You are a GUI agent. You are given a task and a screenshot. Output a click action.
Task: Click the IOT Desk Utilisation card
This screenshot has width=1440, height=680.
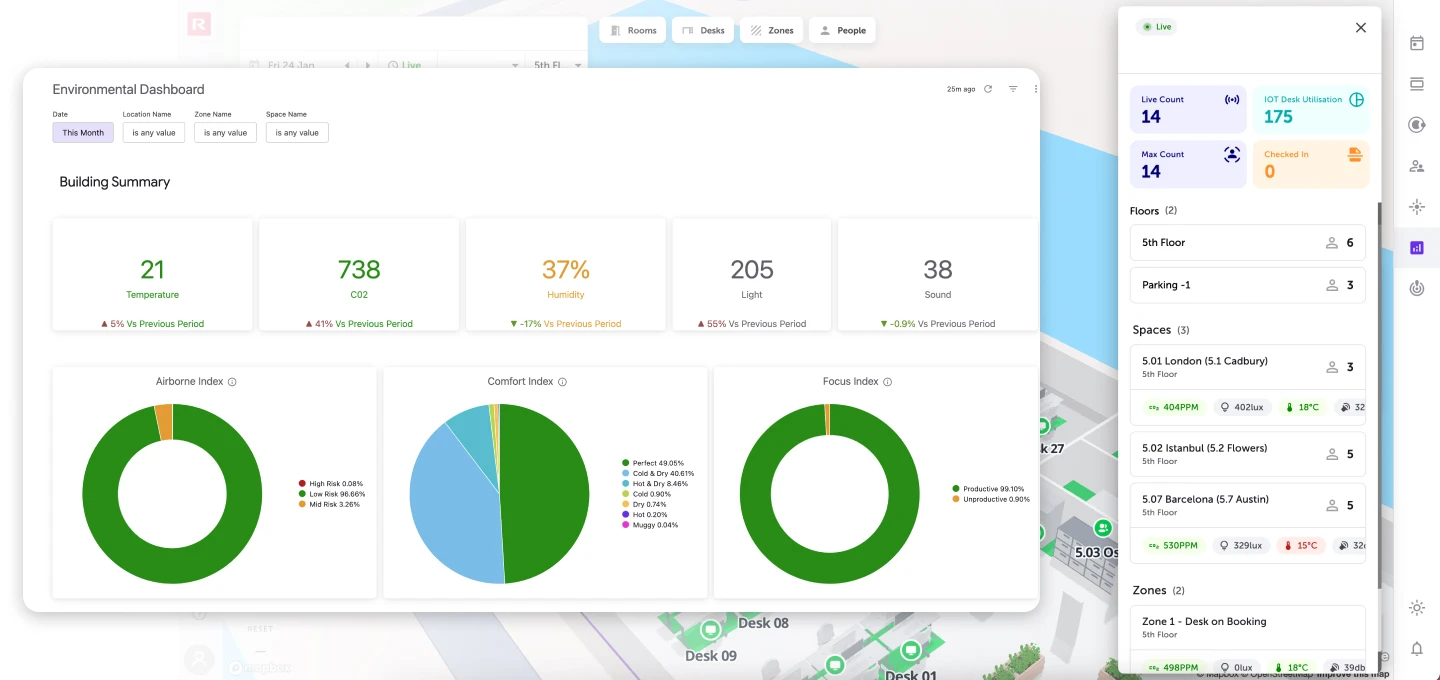coord(1310,109)
